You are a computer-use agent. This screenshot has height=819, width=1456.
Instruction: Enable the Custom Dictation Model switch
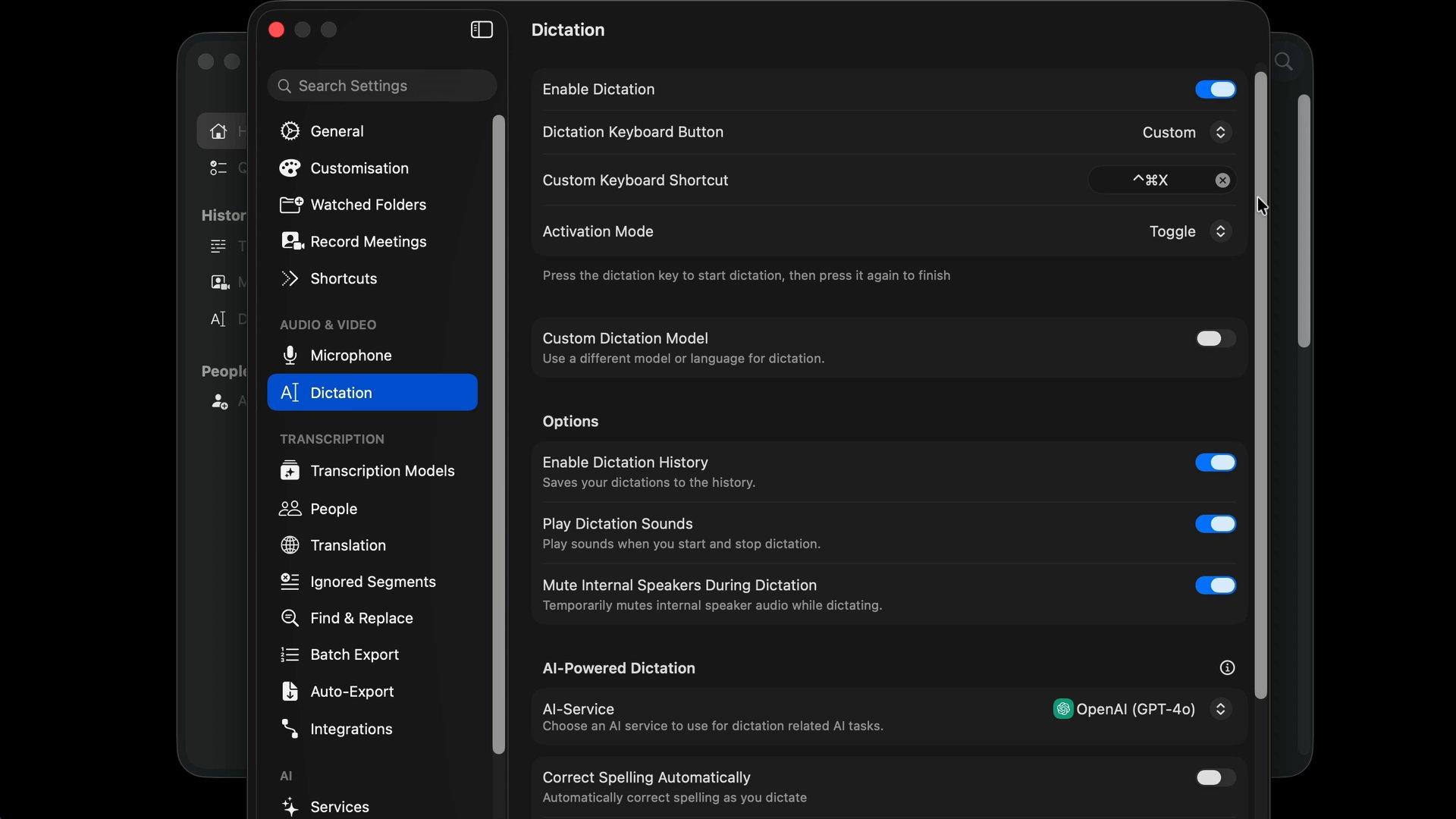tap(1214, 338)
